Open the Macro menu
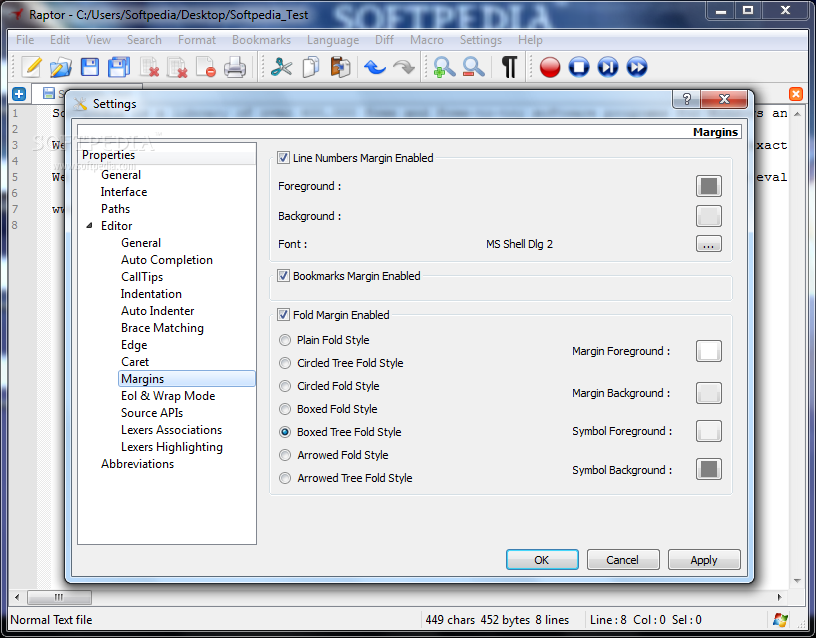Viewport: 816px width, 638px height. pos(427,40)
